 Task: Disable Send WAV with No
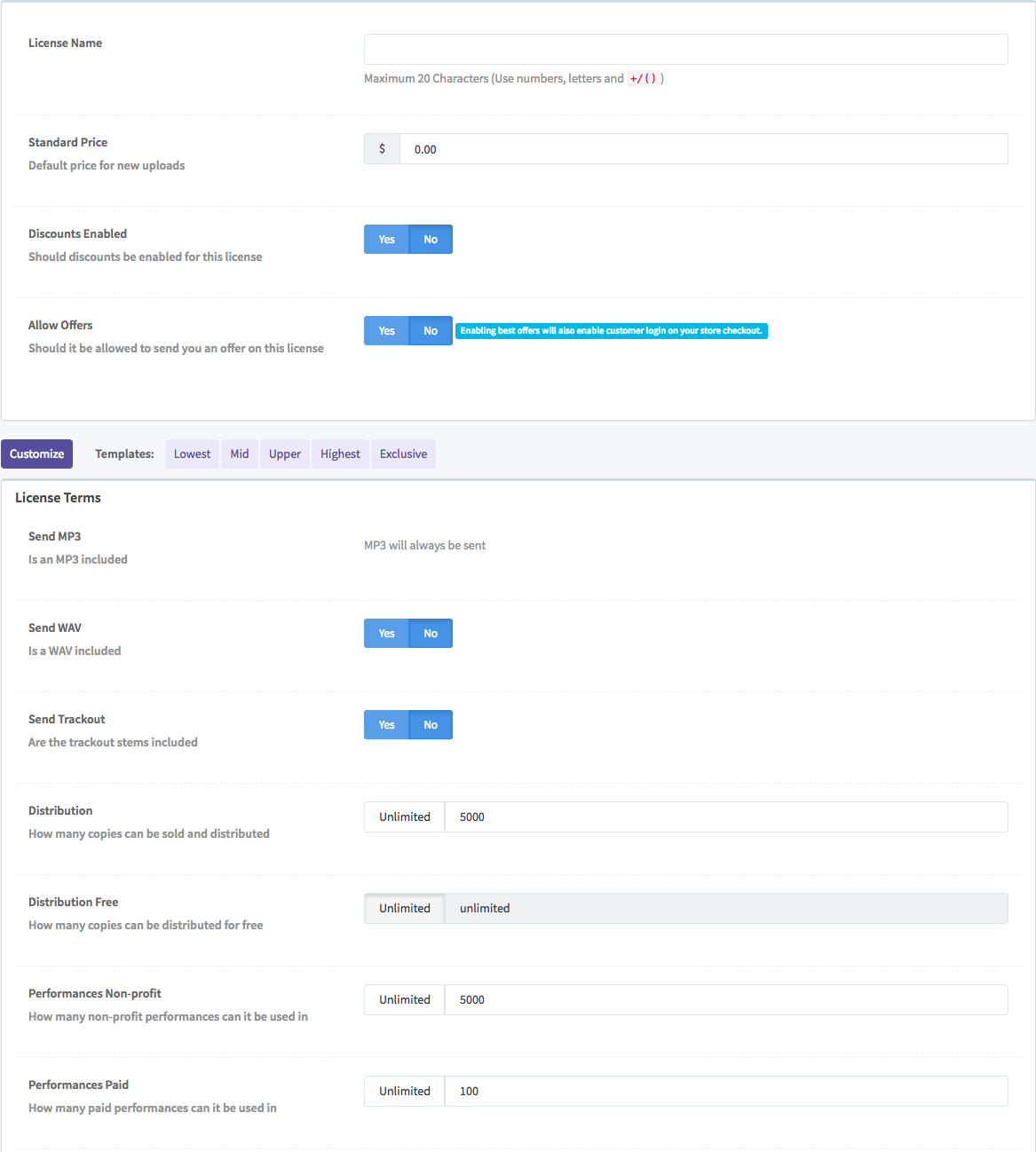click(431, 634)
